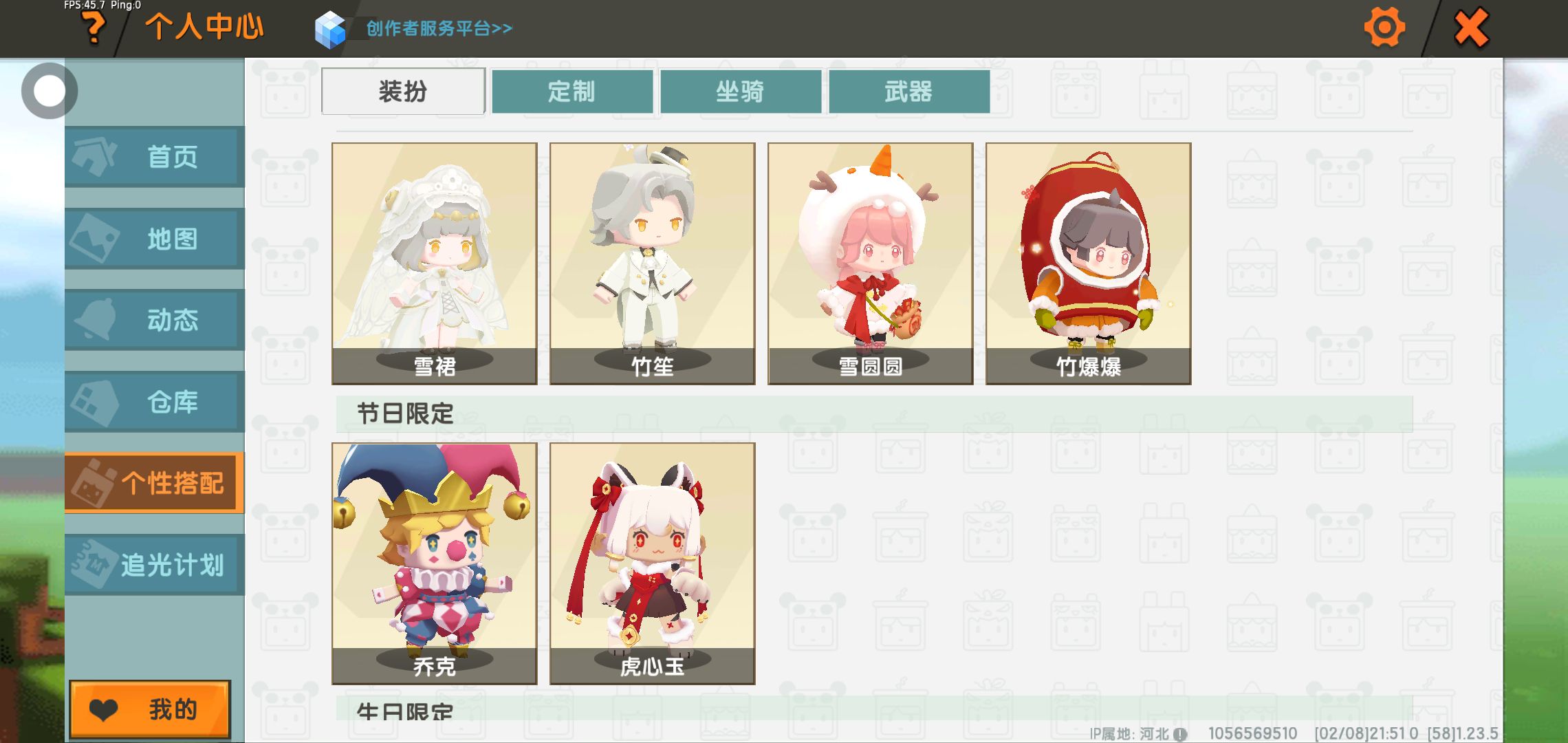Viewport: 1568px width, 743px height.
Task: Open the 动态 bell notifications section
Action: (155, 320)
